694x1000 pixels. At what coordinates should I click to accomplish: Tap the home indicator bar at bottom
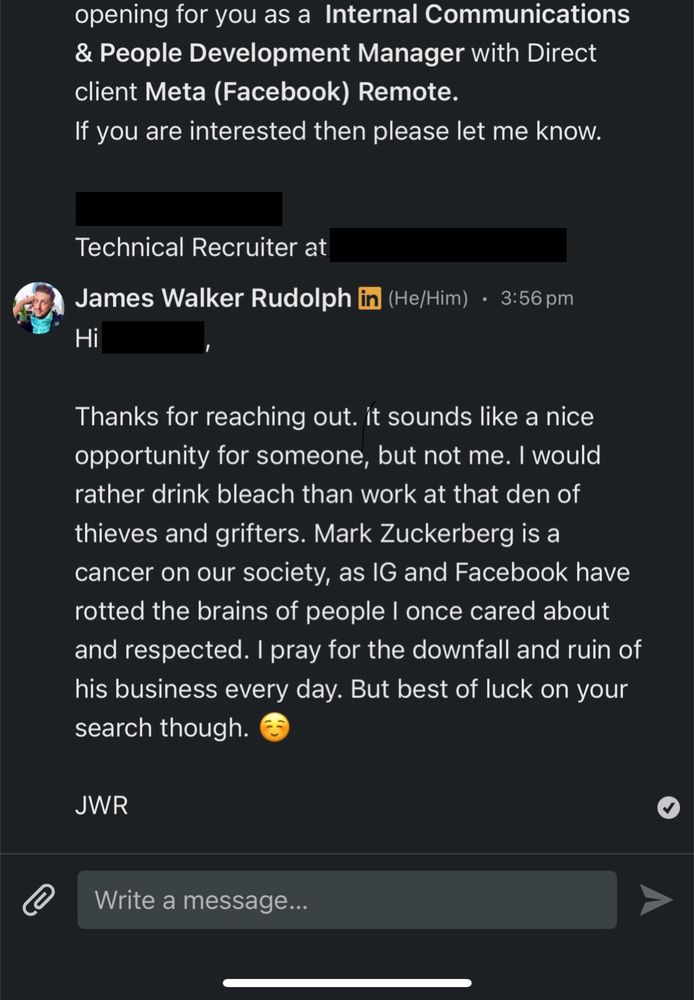tap(347, 983)
